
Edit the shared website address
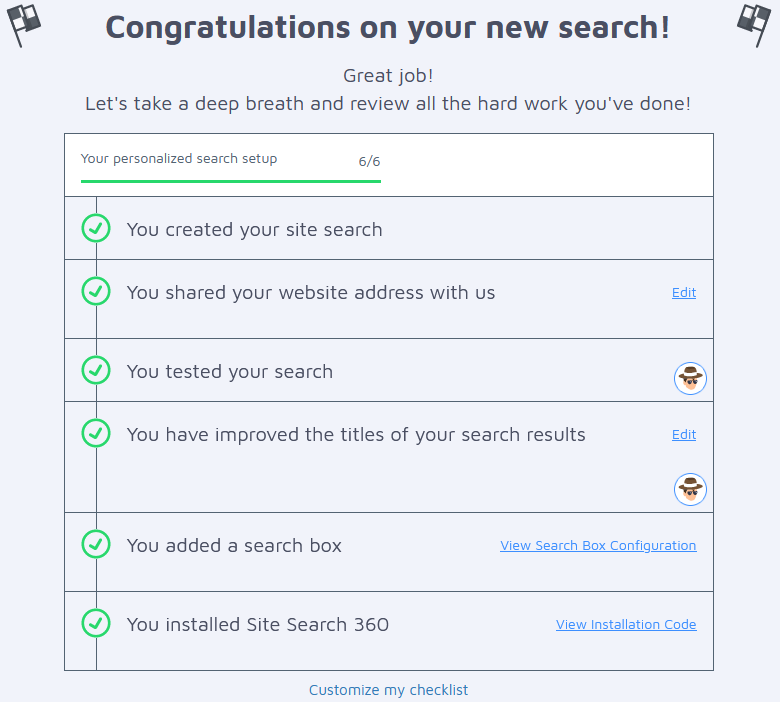click(683, 293)
